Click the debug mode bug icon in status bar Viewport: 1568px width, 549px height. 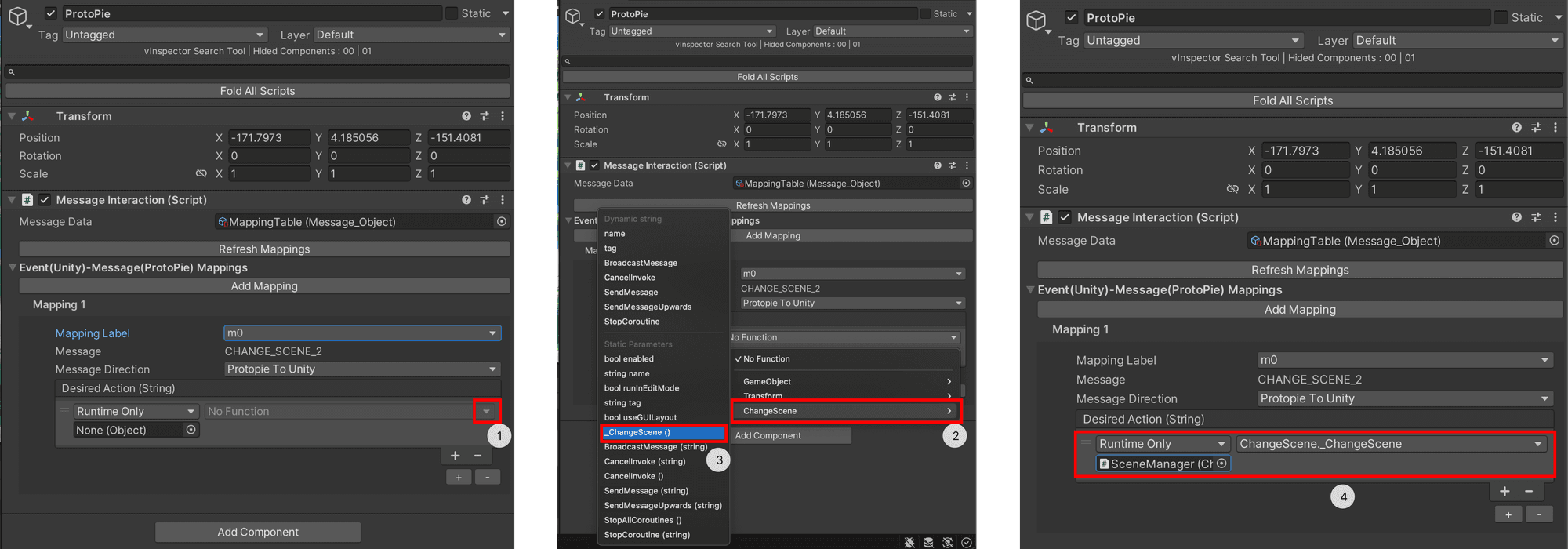pyautogui.click(x=909, y=542)
